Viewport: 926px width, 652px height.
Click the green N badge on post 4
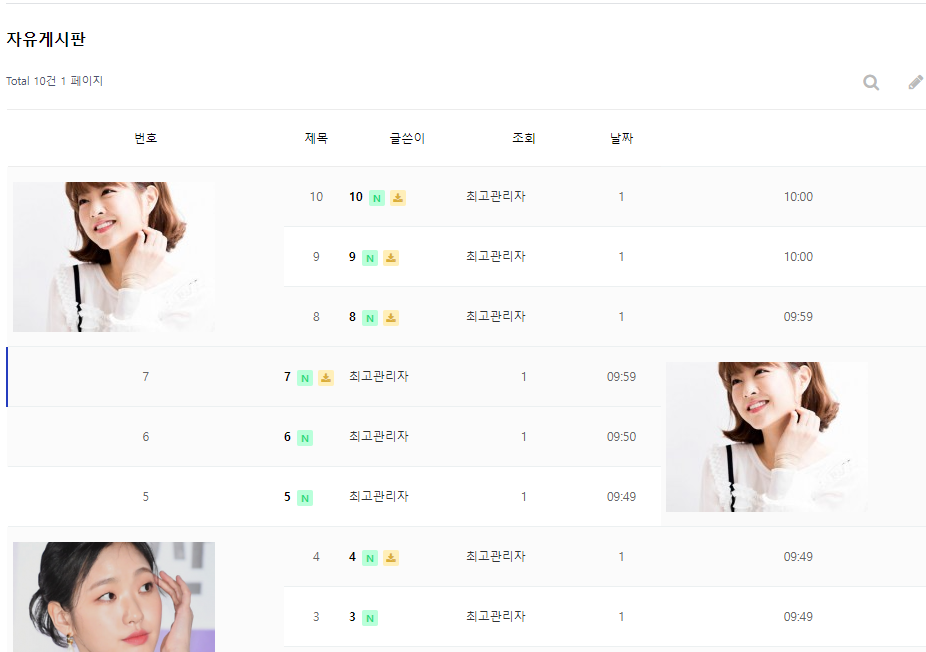point(370,558)
